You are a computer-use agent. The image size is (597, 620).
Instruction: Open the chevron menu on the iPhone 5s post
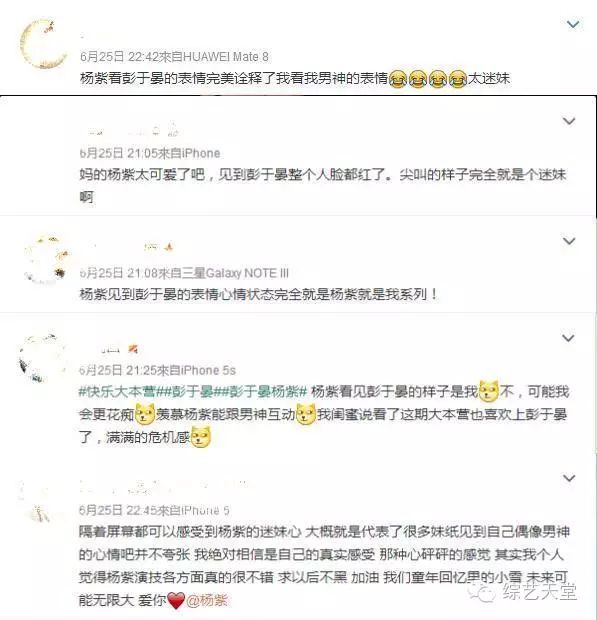(x=569, y=338)
